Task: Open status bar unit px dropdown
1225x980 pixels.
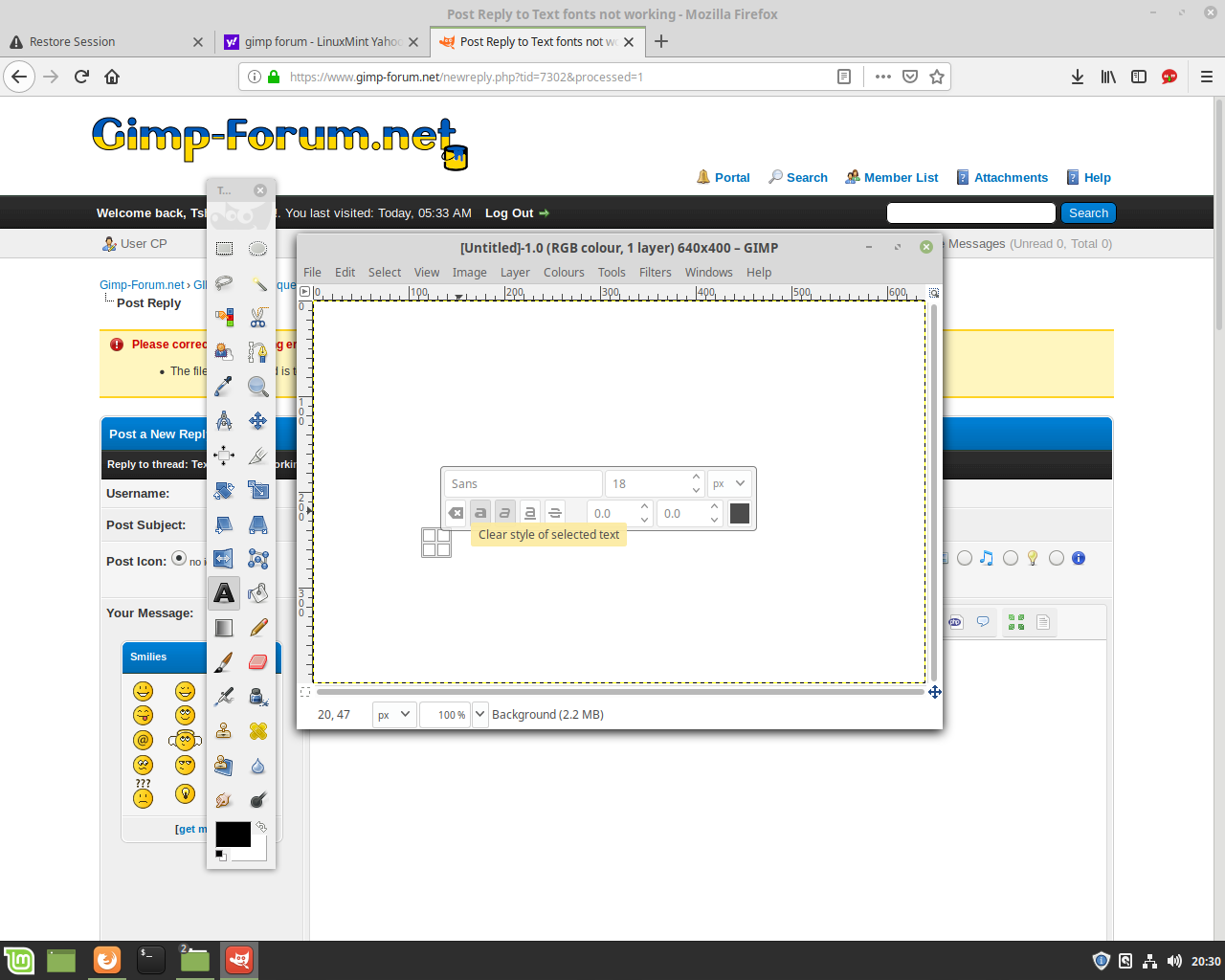Action: (393, 715)
